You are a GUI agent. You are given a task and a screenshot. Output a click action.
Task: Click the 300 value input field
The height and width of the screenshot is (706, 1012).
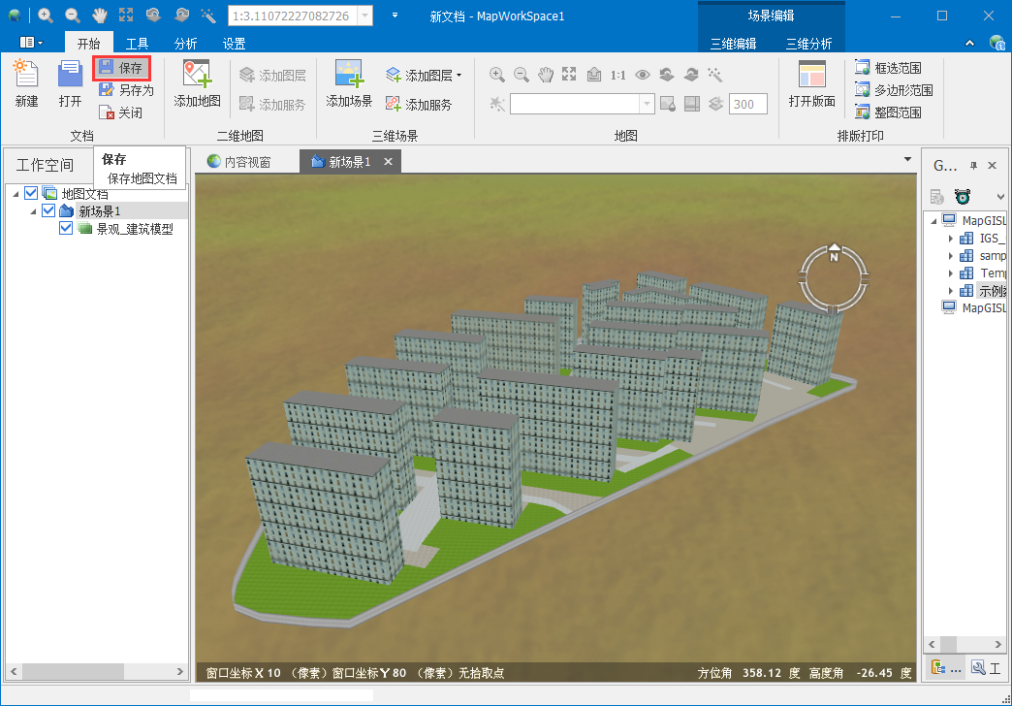pos(748,104)
